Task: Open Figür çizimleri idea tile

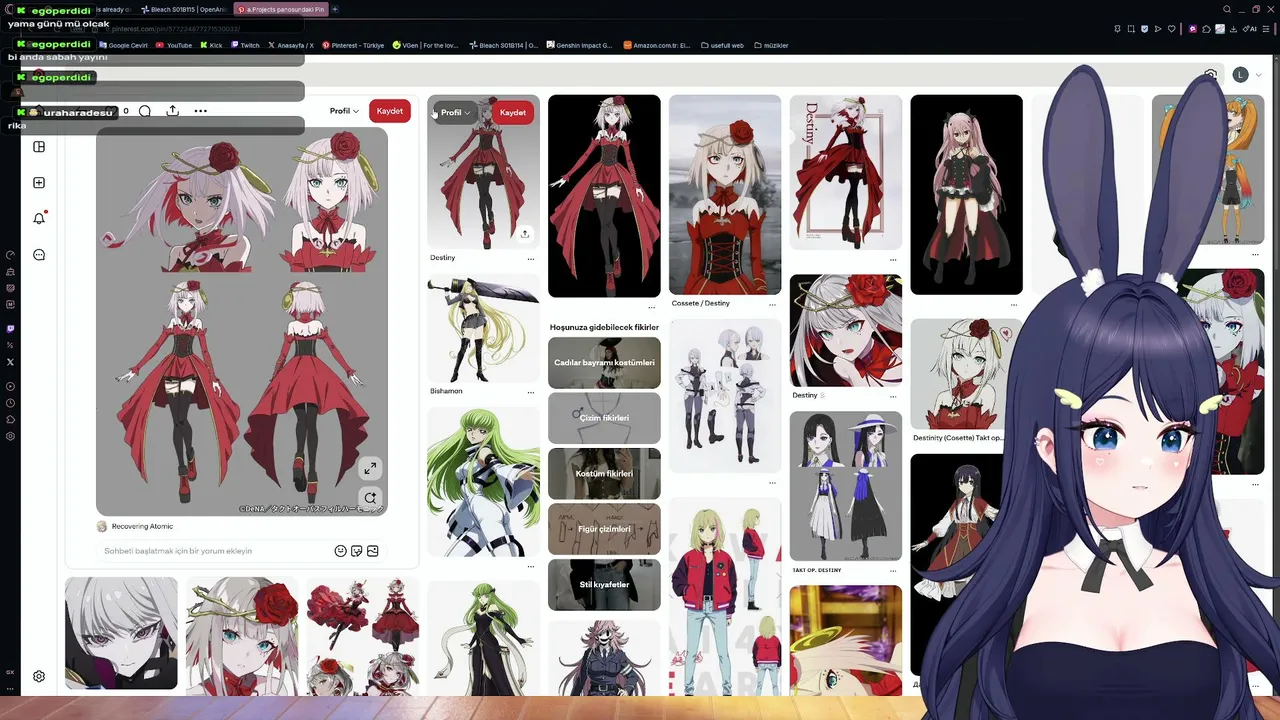Action: click(x=604, y=529)
